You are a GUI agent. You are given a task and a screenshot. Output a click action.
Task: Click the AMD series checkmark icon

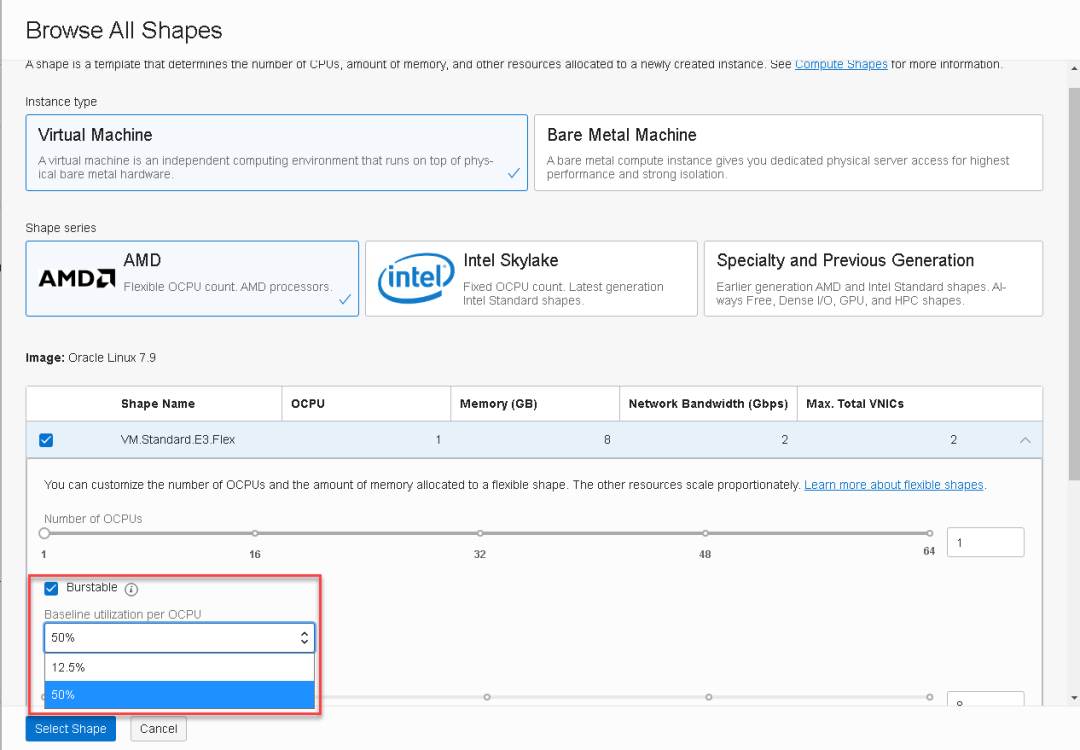tap(345, 299)
